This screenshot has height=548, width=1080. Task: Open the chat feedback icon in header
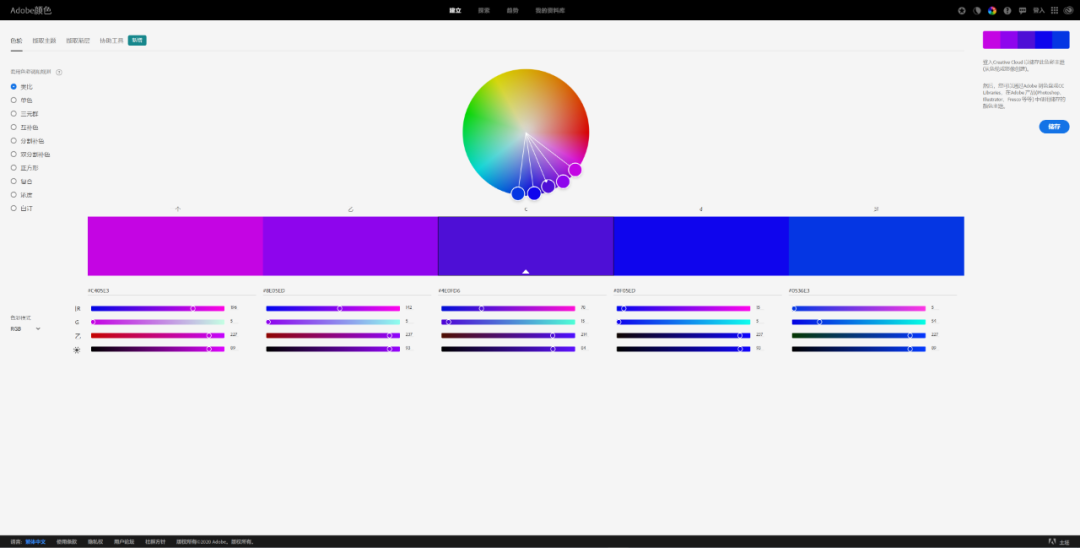pyautogui.click(x=1022, y=10)
